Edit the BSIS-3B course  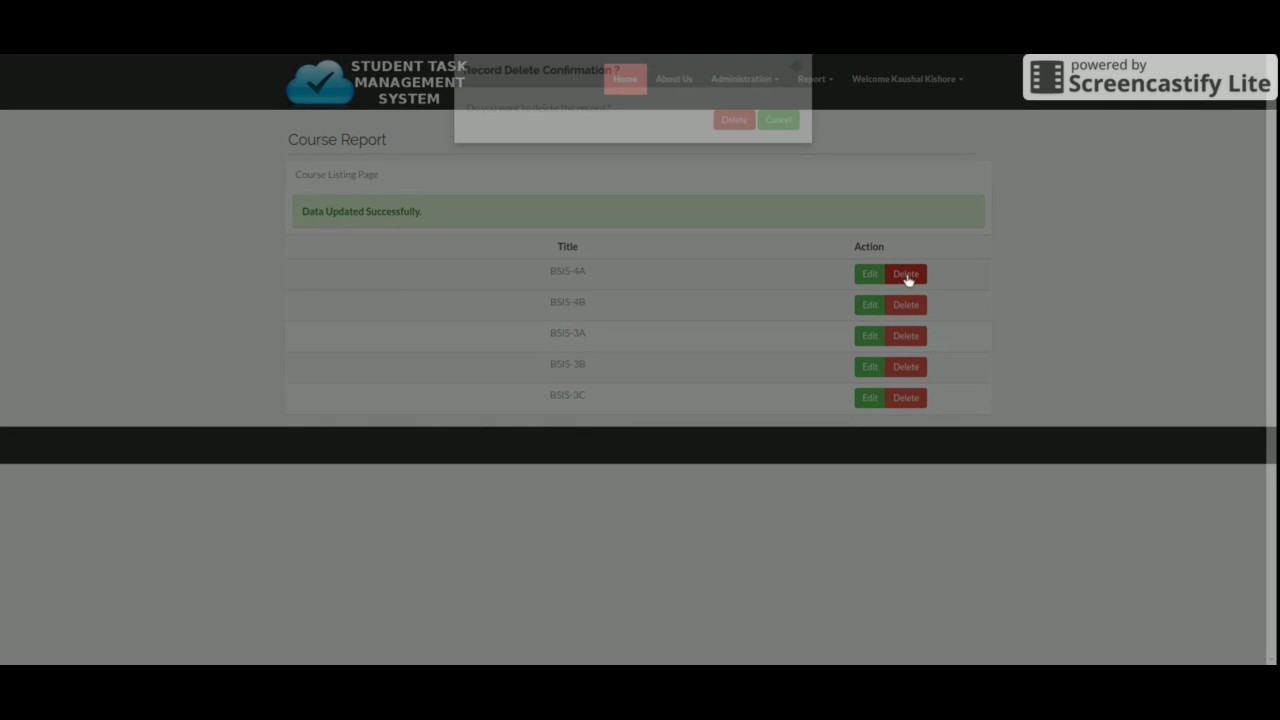870,367
